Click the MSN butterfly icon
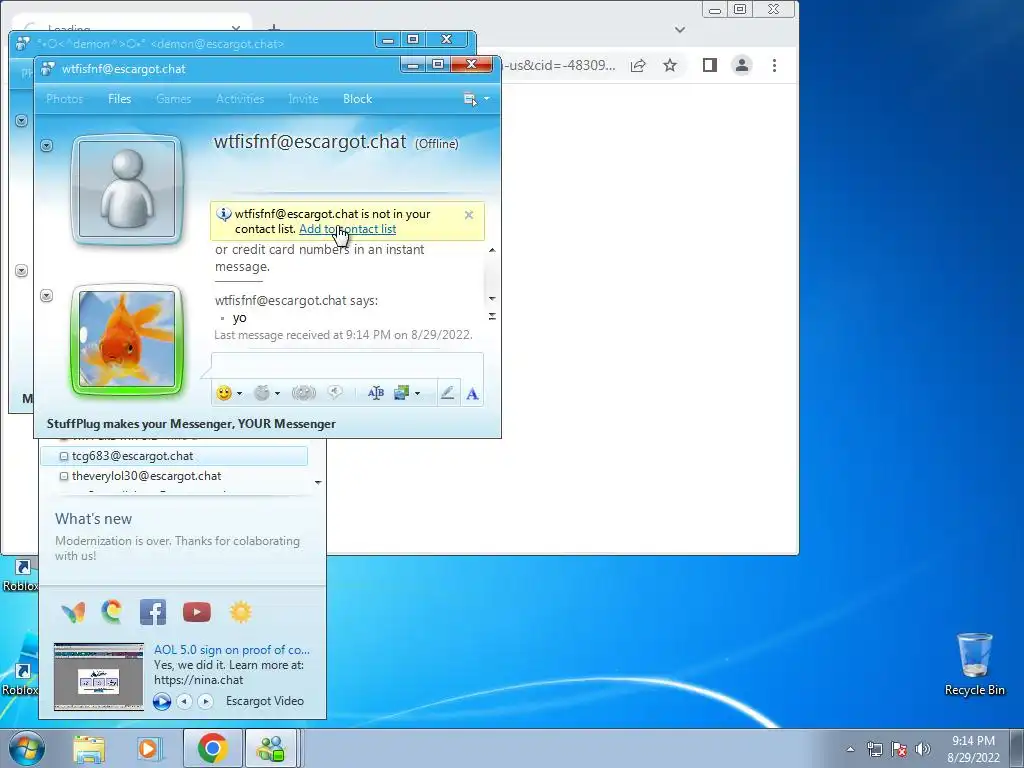Screen dimensions: 1024x768 click(73, 612)
